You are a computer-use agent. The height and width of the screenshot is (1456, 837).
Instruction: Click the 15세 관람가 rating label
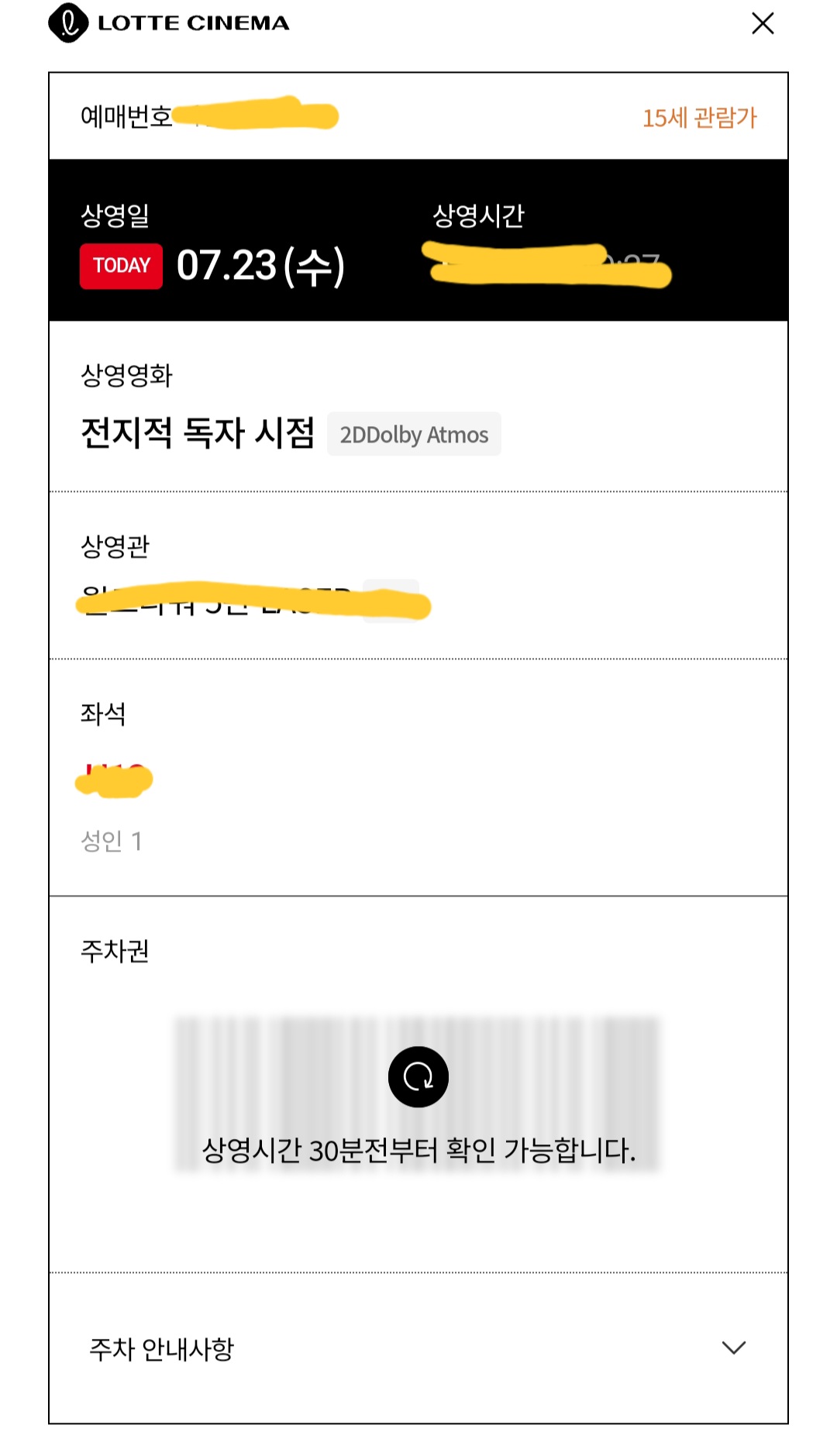point(699,118)
